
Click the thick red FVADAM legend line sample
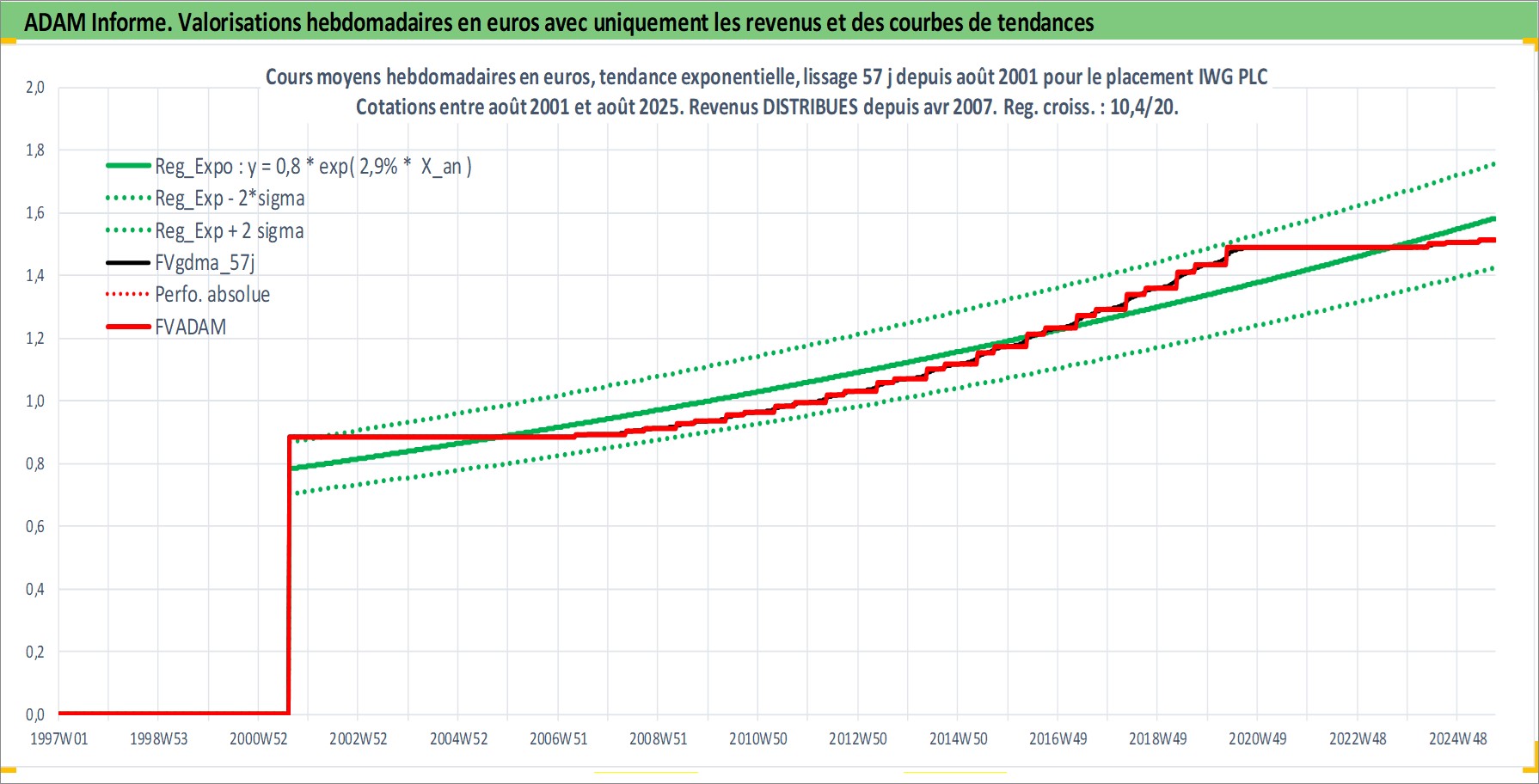click(128, 328)
